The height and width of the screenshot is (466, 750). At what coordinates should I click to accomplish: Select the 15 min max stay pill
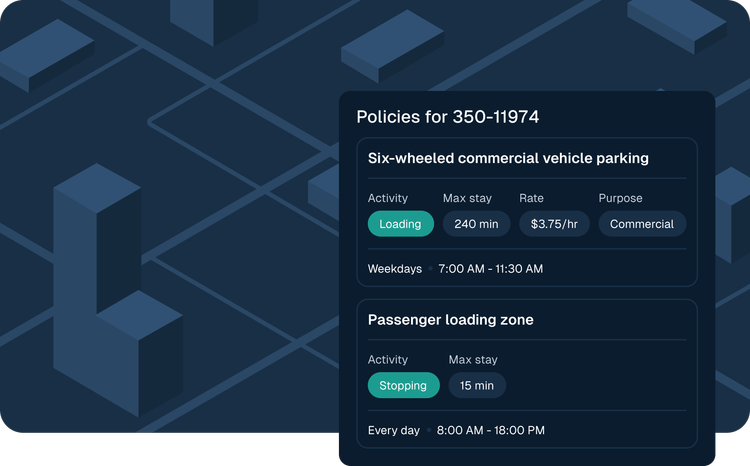pyautogui.click(x=476, y=385)
